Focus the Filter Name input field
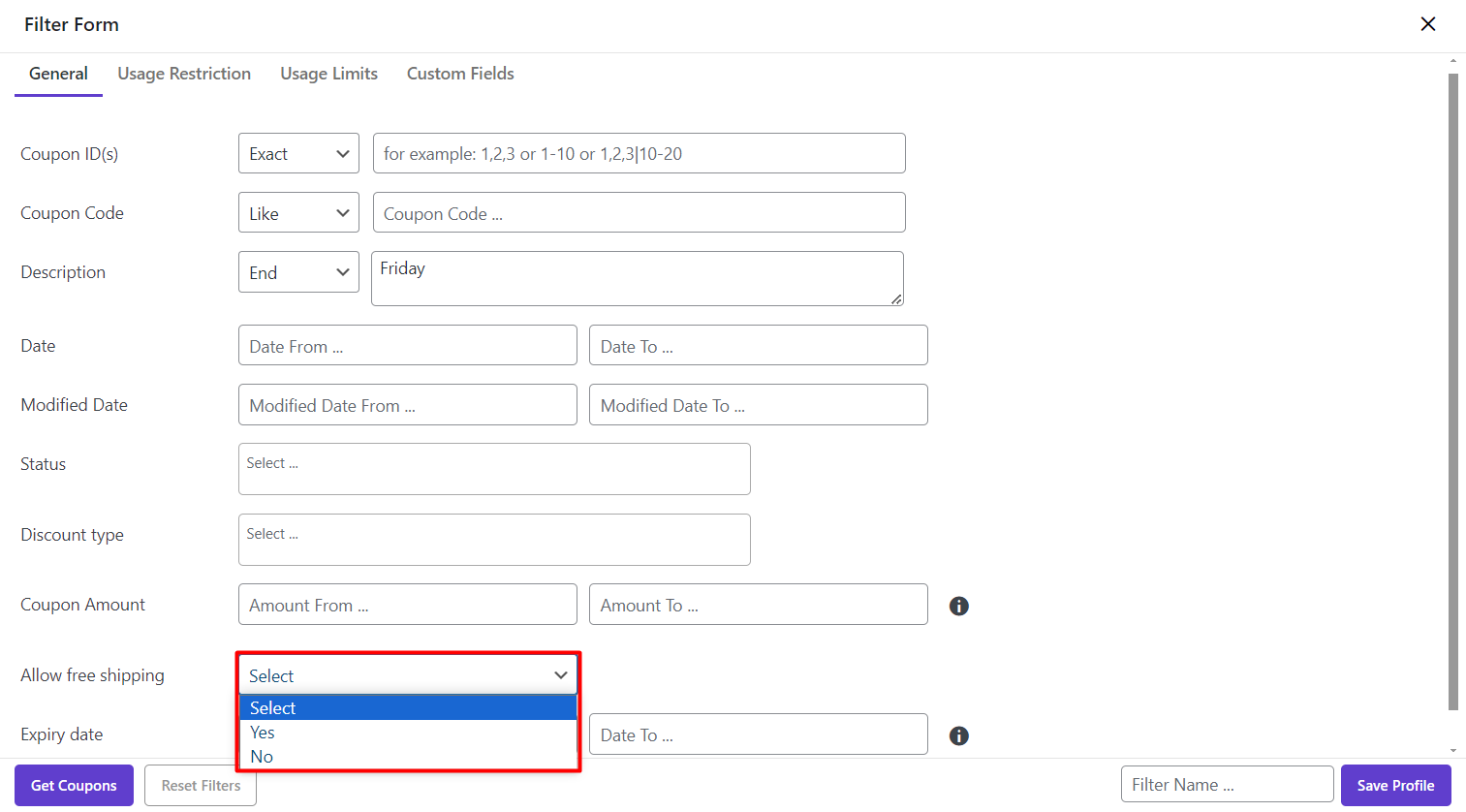Screen dimensions: 1466x812 point(1227,785)
